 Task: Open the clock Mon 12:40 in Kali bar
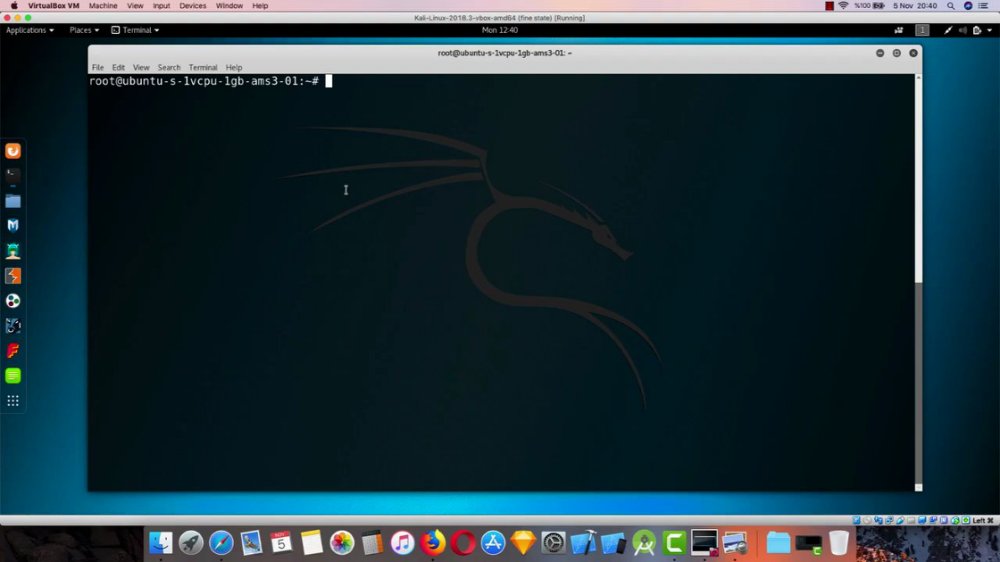pyautogui.click(x=499, y=30)
